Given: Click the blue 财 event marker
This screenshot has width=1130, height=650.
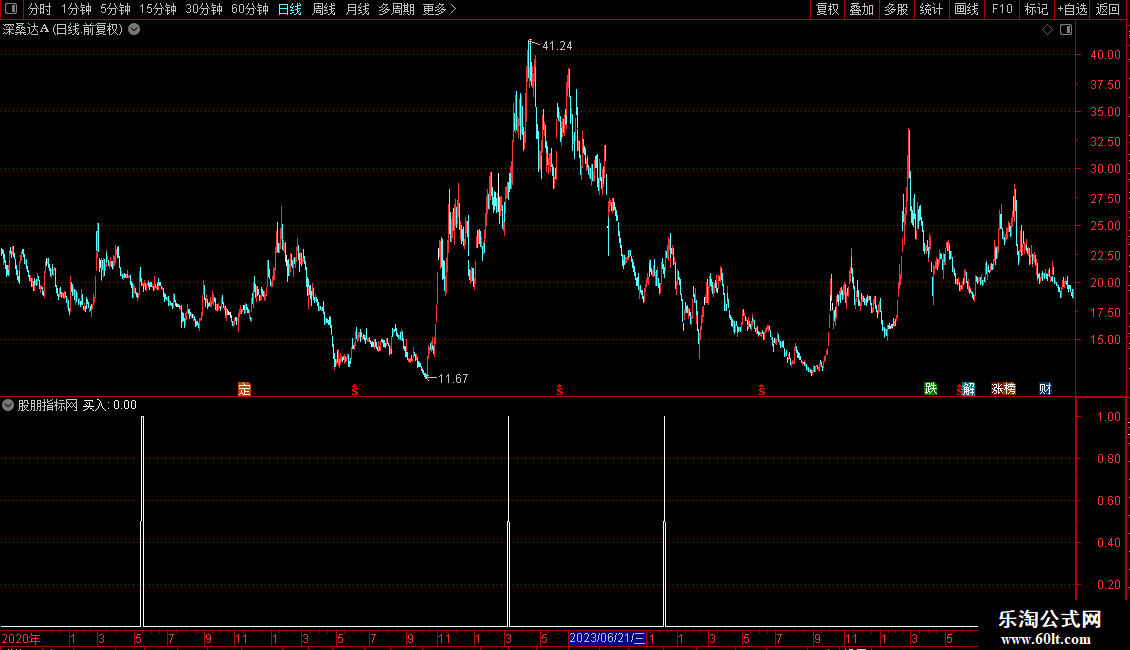Looking at the screenshot, I should click(1045, 388).
